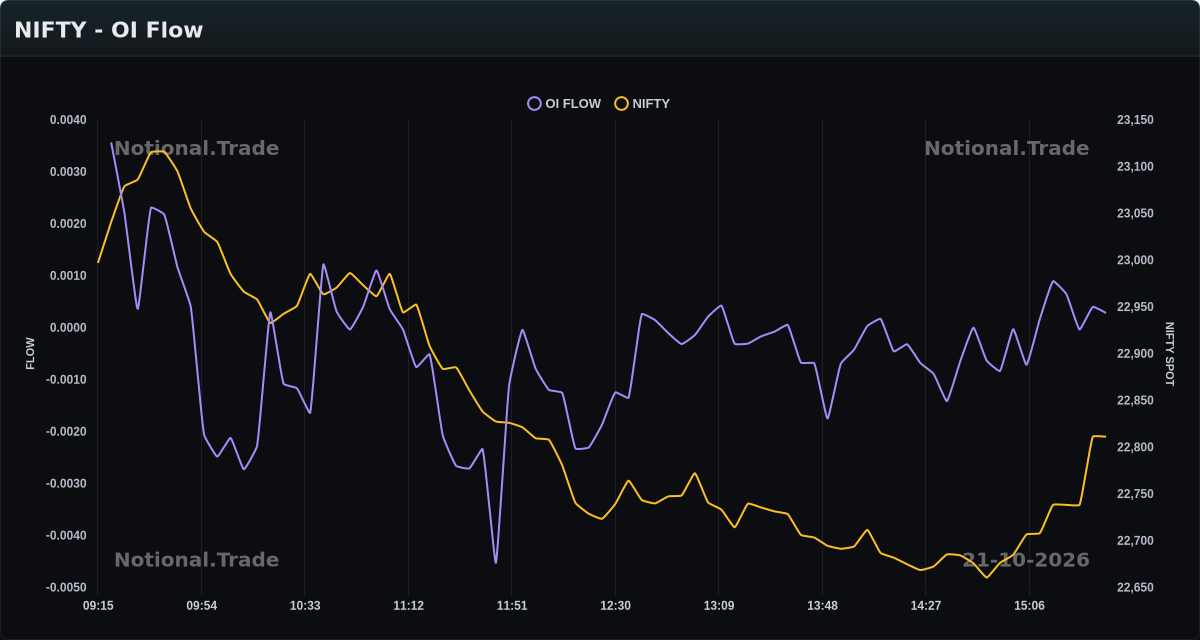Viewport: 1200px width, 640px height.
Task: Click the 0.0000 flow axis value
Action: pos(68,328)
